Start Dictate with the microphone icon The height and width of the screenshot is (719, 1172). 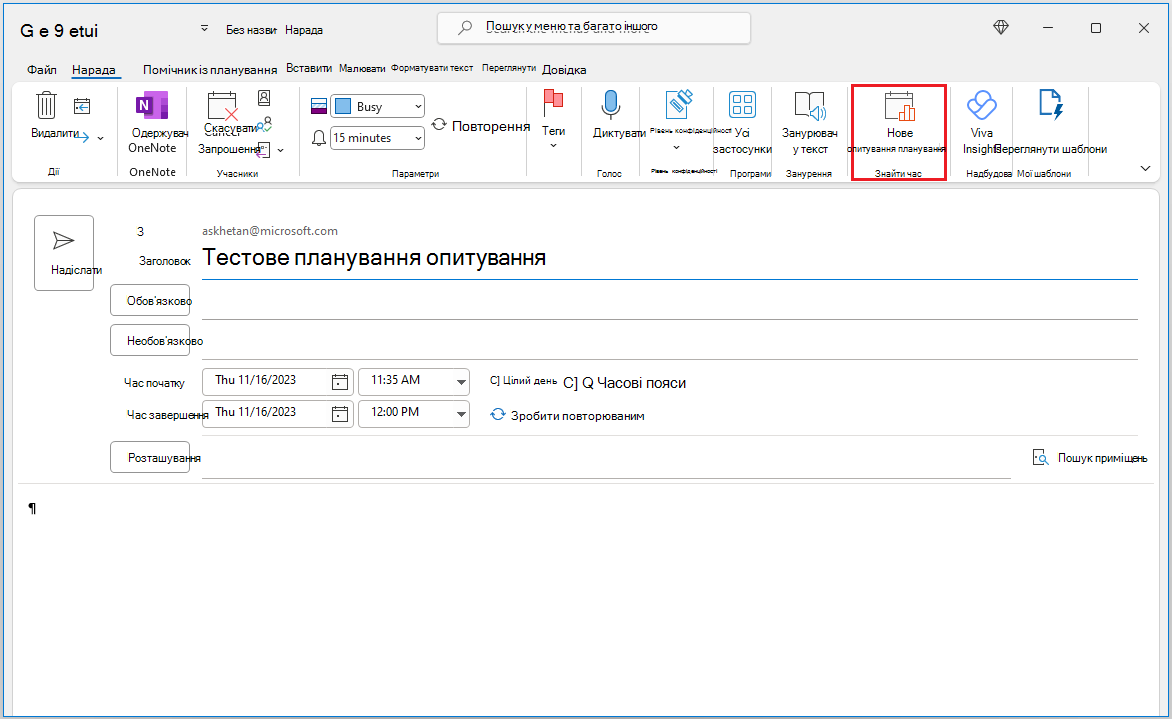point(611,105)
